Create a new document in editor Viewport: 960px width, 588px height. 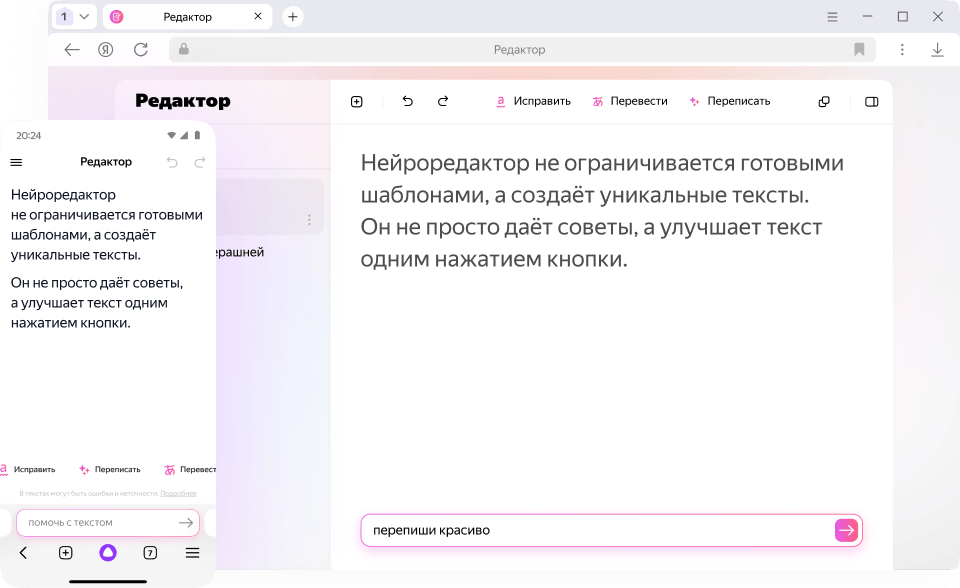coord(357,102)
